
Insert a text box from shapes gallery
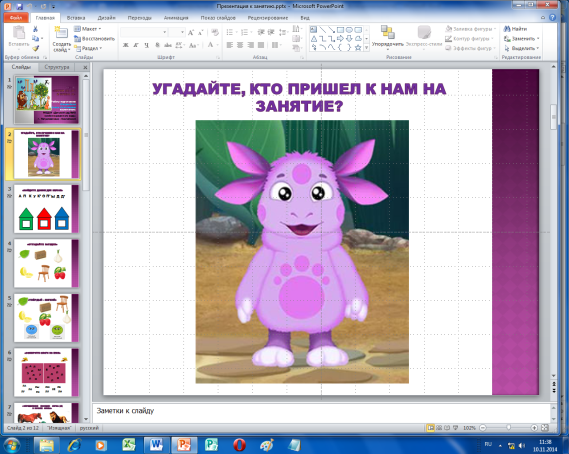coord(314,30)
